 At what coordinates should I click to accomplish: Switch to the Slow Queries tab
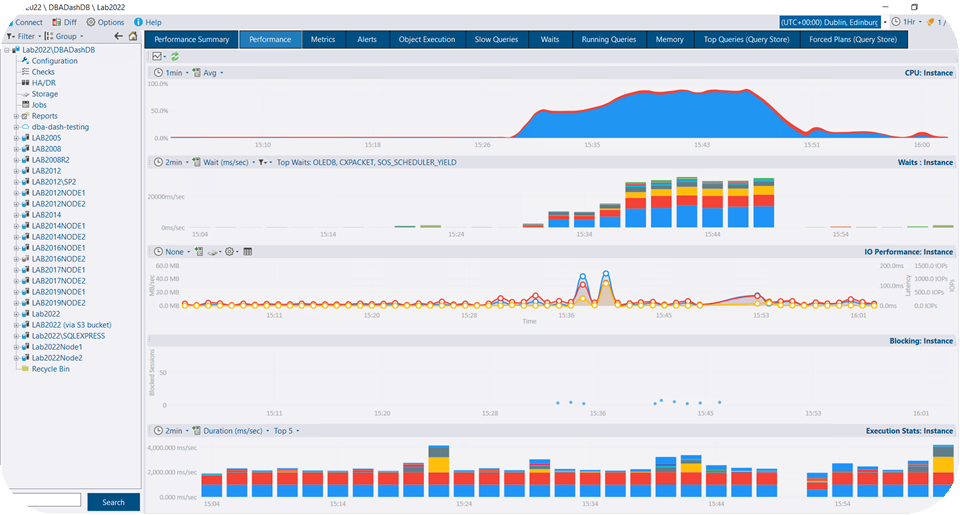(496, 39)
